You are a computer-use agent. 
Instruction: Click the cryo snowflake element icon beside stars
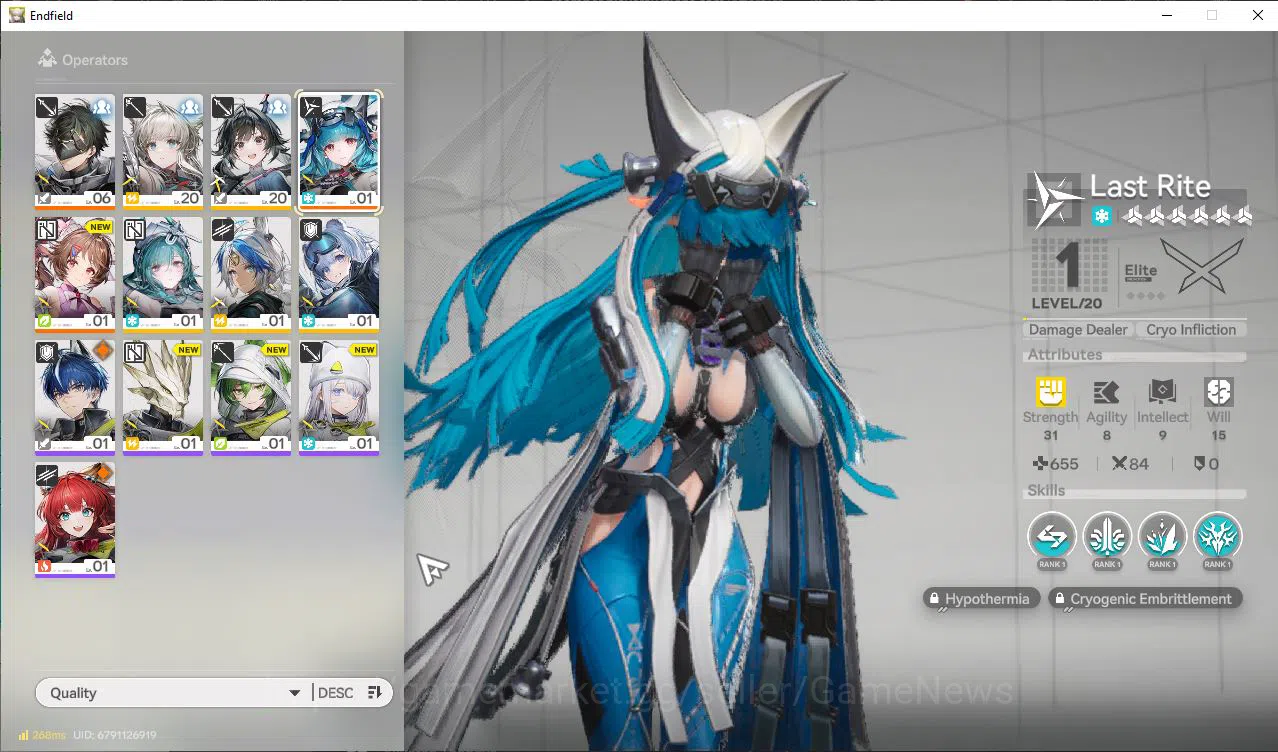click(x=1101, y=216)
